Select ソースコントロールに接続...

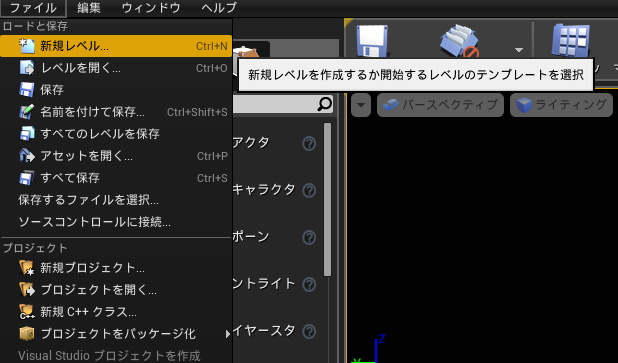pyautogui.click(x=116, y=222)
